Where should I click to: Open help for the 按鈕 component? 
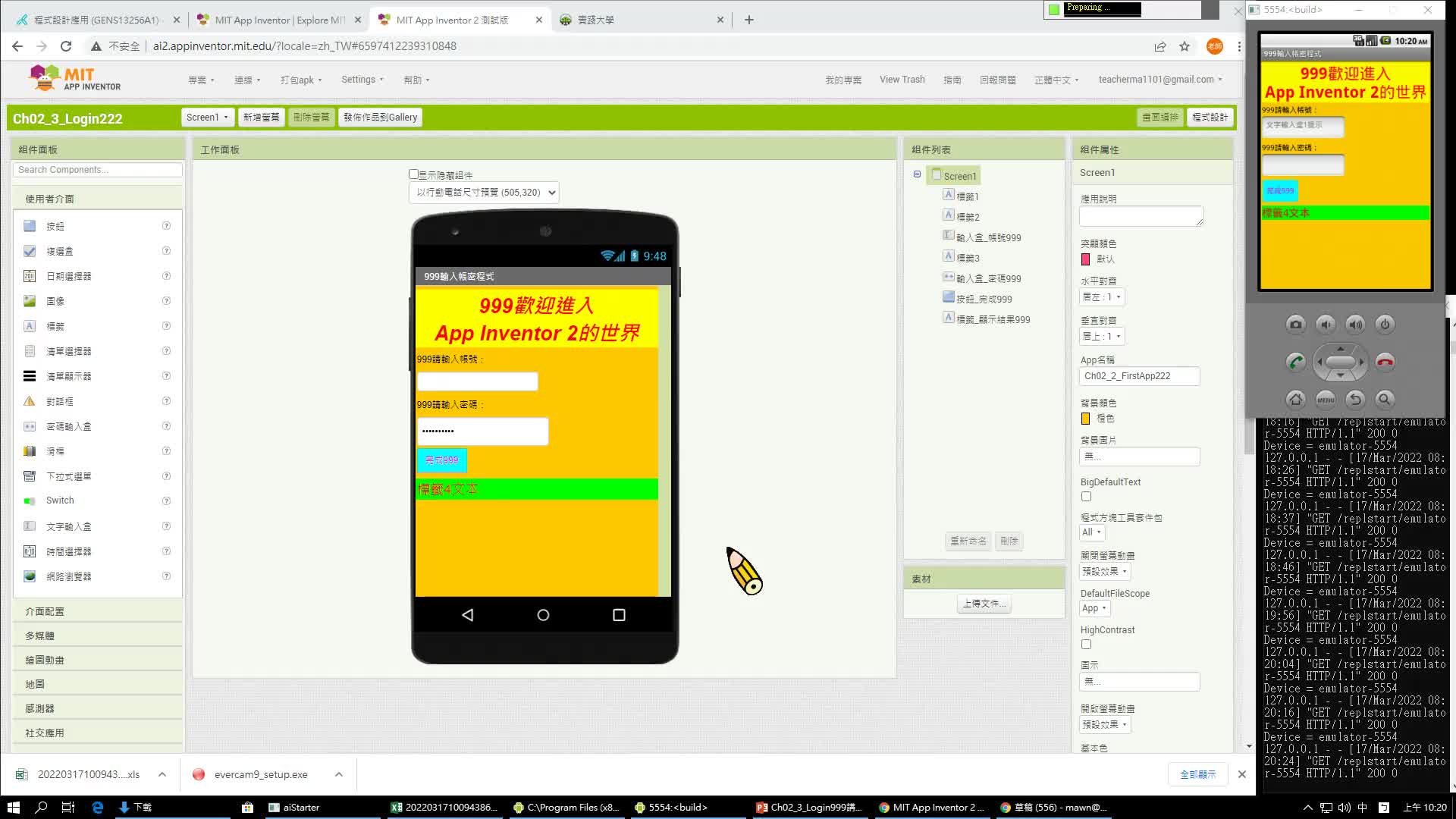pos(166,226)
